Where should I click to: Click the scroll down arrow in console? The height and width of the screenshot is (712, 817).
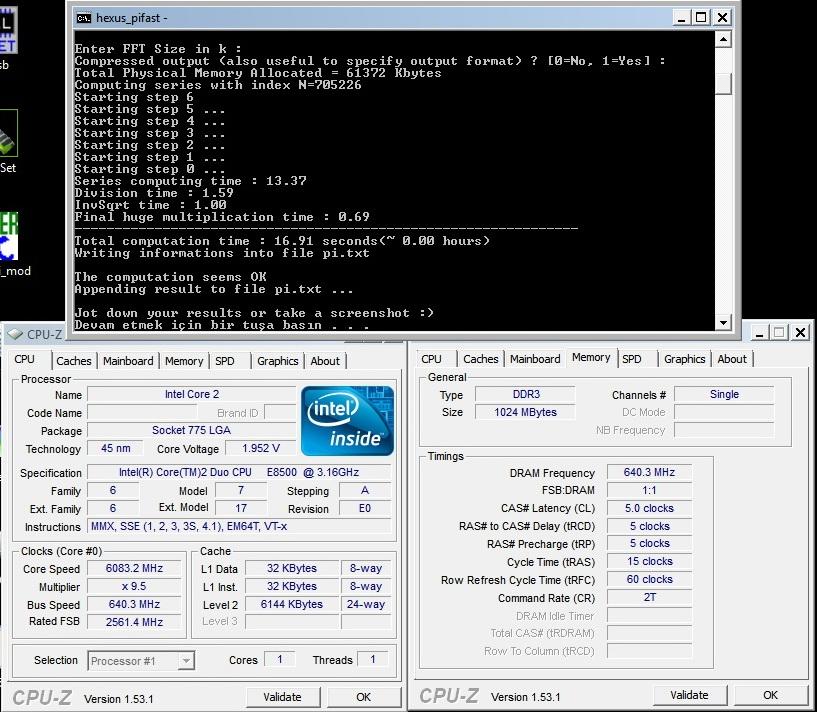pyautogui.click(x=723, y=323)
